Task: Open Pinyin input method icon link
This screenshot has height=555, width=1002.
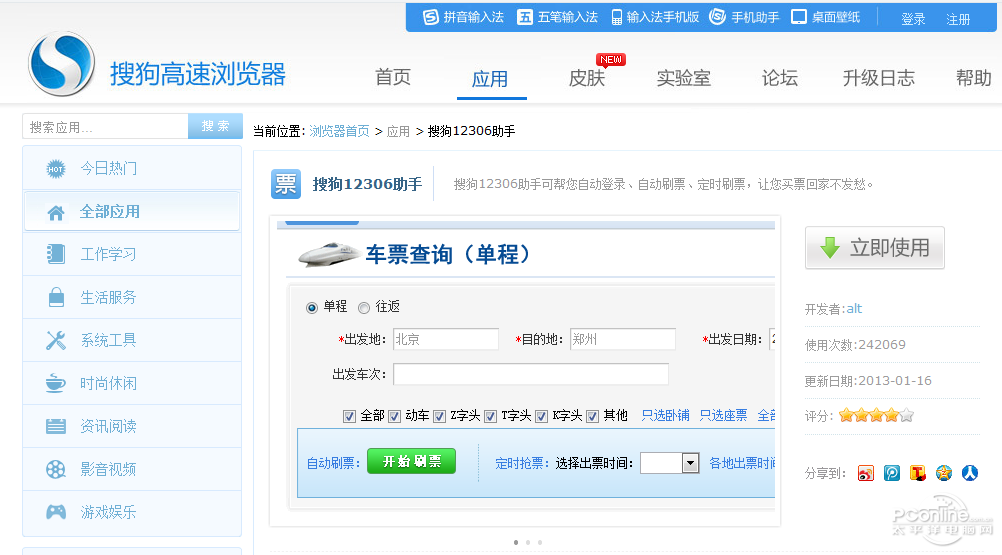Action: pos(431,17)
